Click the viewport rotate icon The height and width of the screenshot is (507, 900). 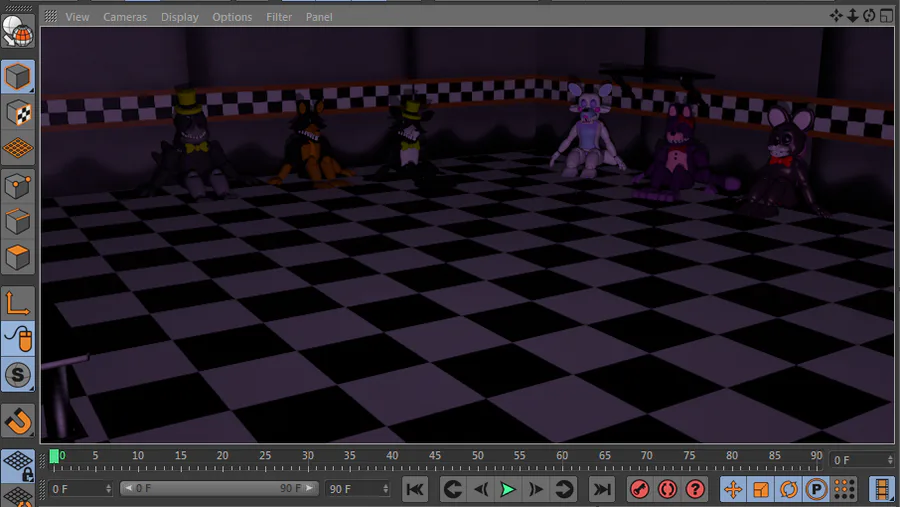pyautogui.click(x=869, y=16)
